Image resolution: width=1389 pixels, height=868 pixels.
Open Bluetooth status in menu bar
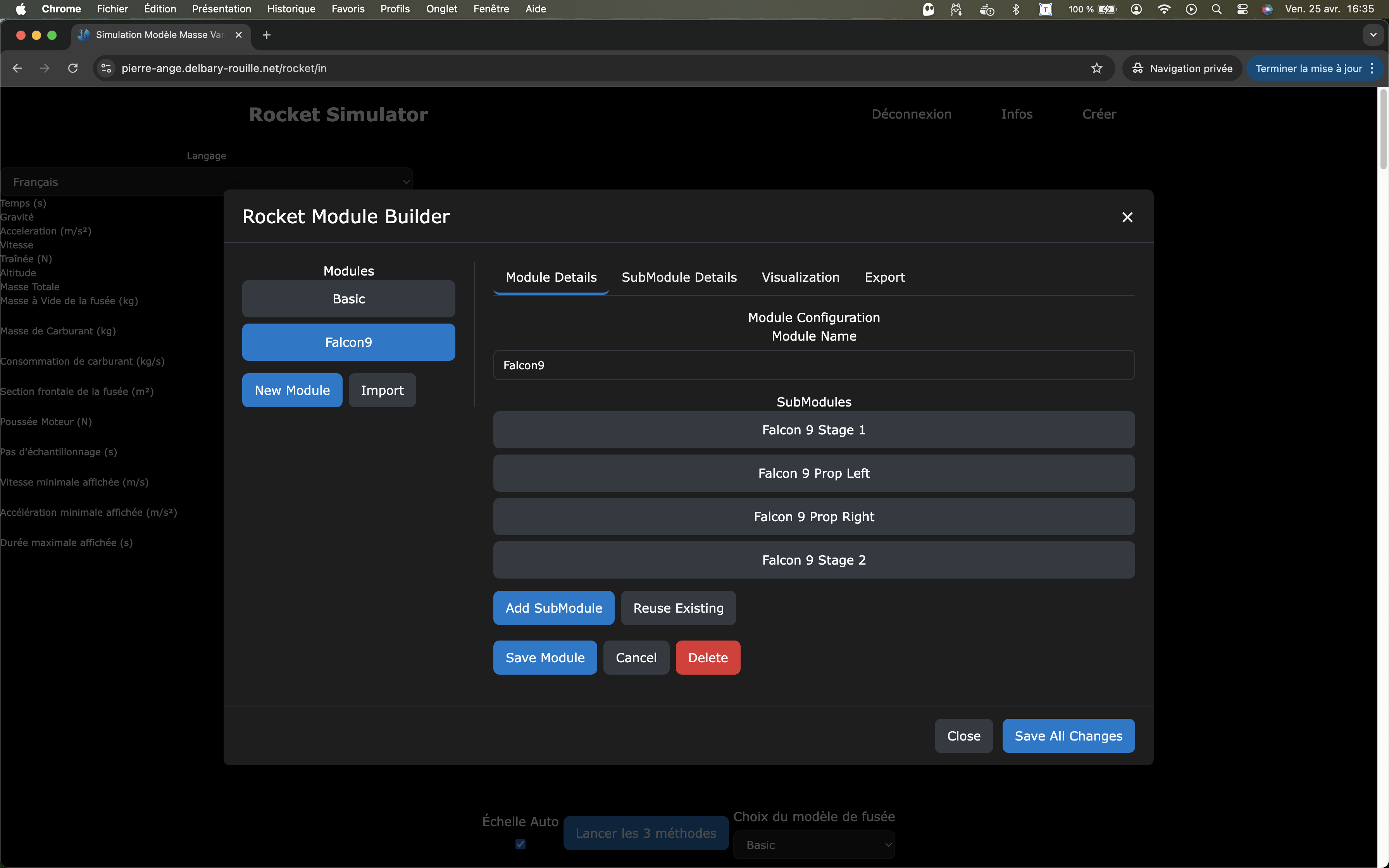(x=1016, y=9)
